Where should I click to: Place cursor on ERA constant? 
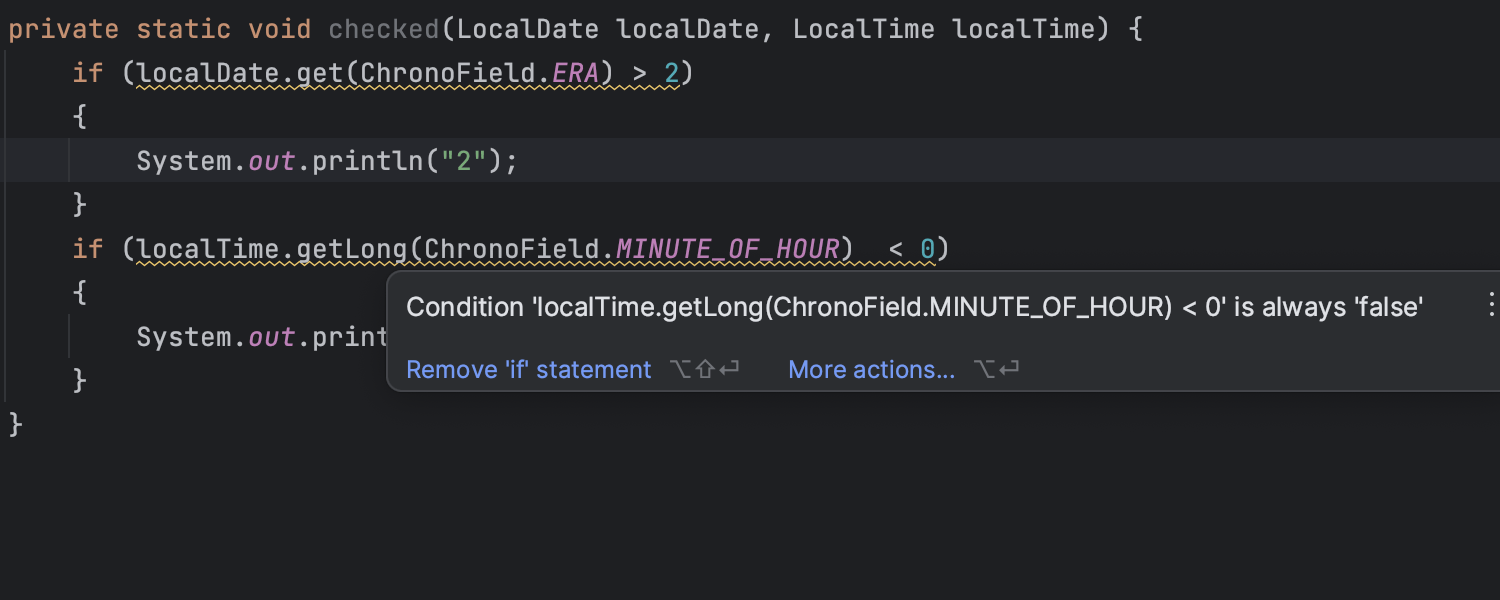point(575,73)
